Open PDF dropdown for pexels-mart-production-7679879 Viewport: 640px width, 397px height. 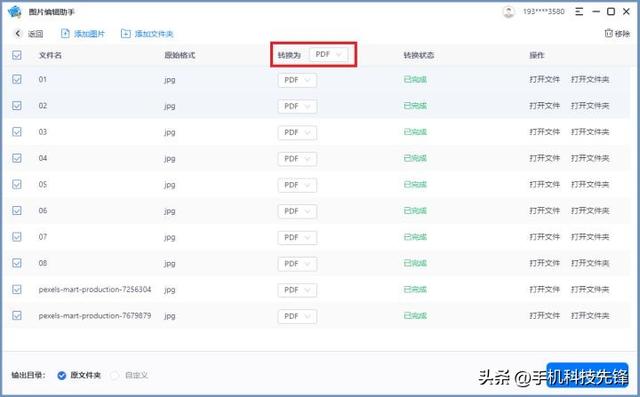(297, 316)
